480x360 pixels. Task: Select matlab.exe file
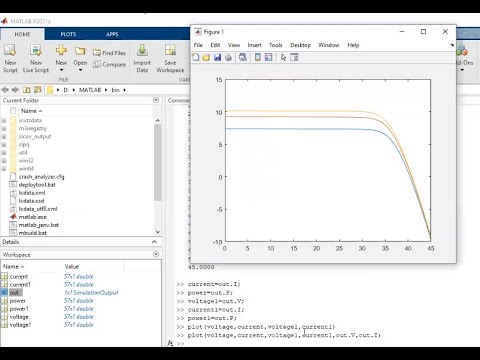[32, 217]
